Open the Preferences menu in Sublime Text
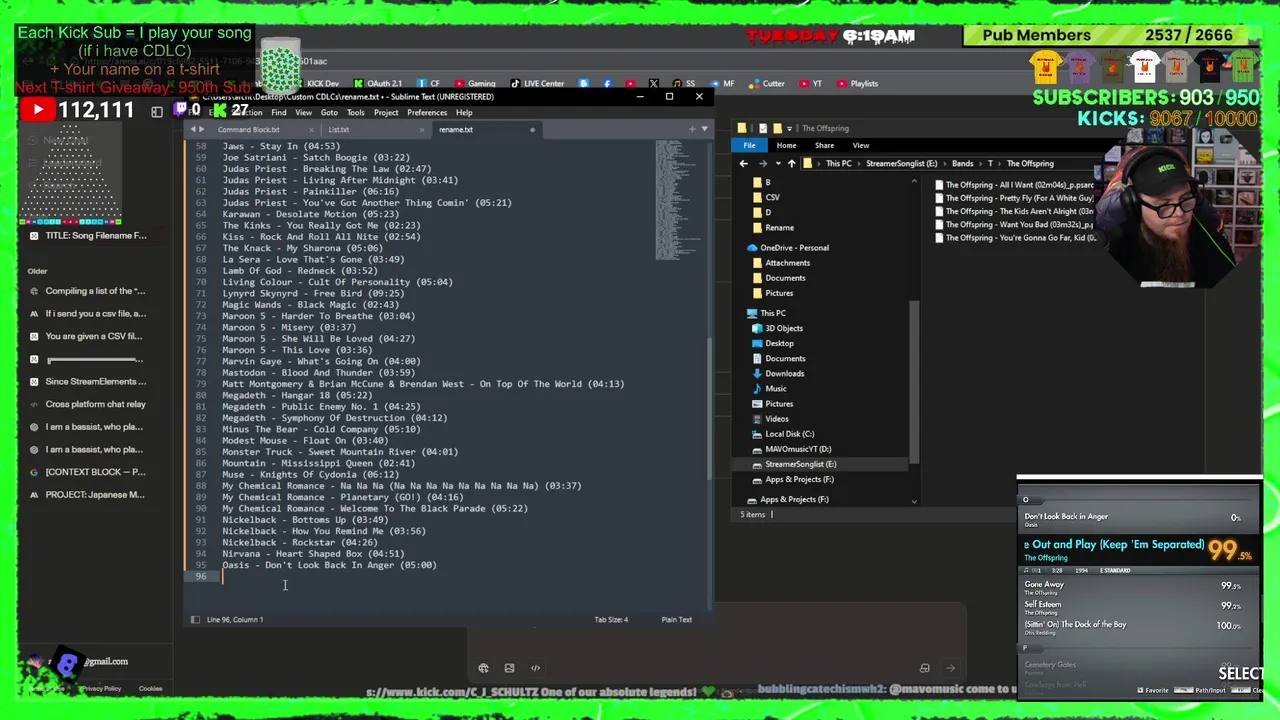The height and width of the screenshot is (720, 1280). [427, 112]
